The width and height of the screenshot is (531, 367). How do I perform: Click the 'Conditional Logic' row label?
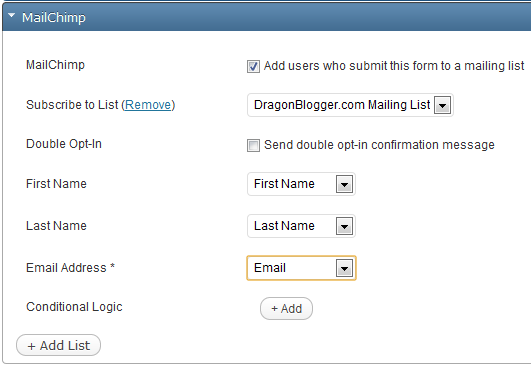click(74, 307)
